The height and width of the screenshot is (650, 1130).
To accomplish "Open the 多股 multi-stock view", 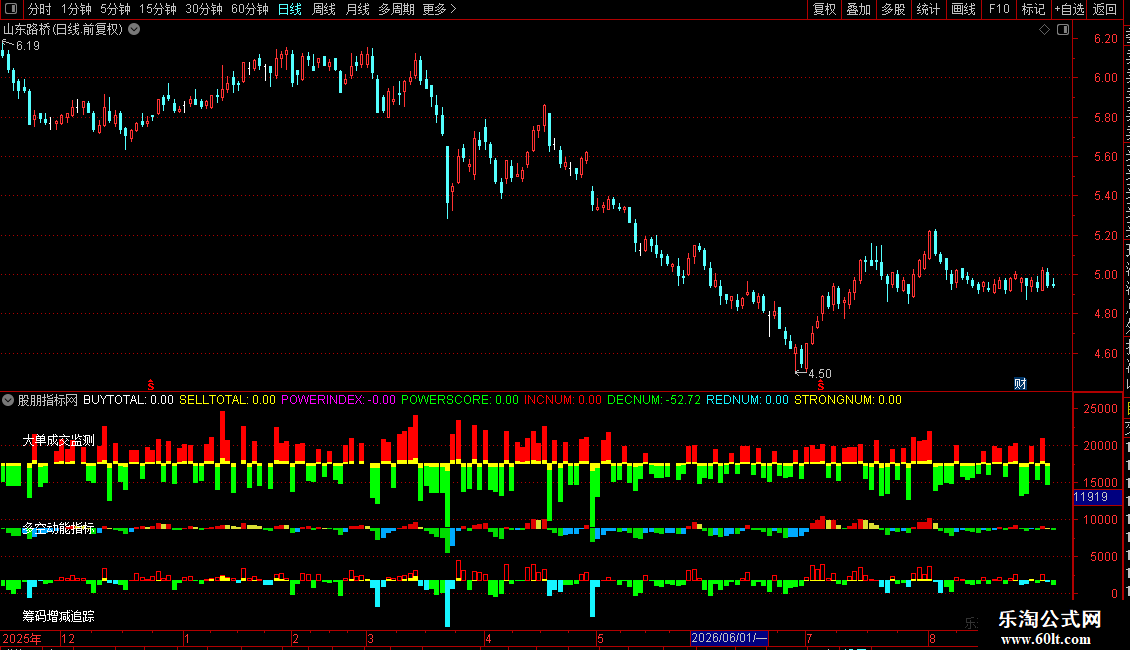I will pyautogui.click(x=893, y=9).
